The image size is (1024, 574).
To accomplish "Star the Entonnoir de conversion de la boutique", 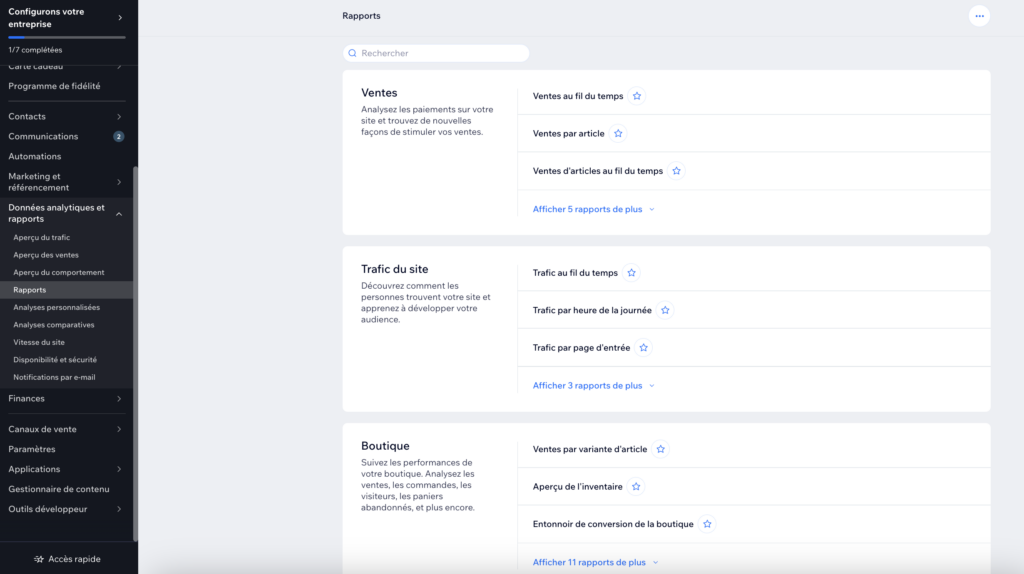I will (x=707, y=524).
